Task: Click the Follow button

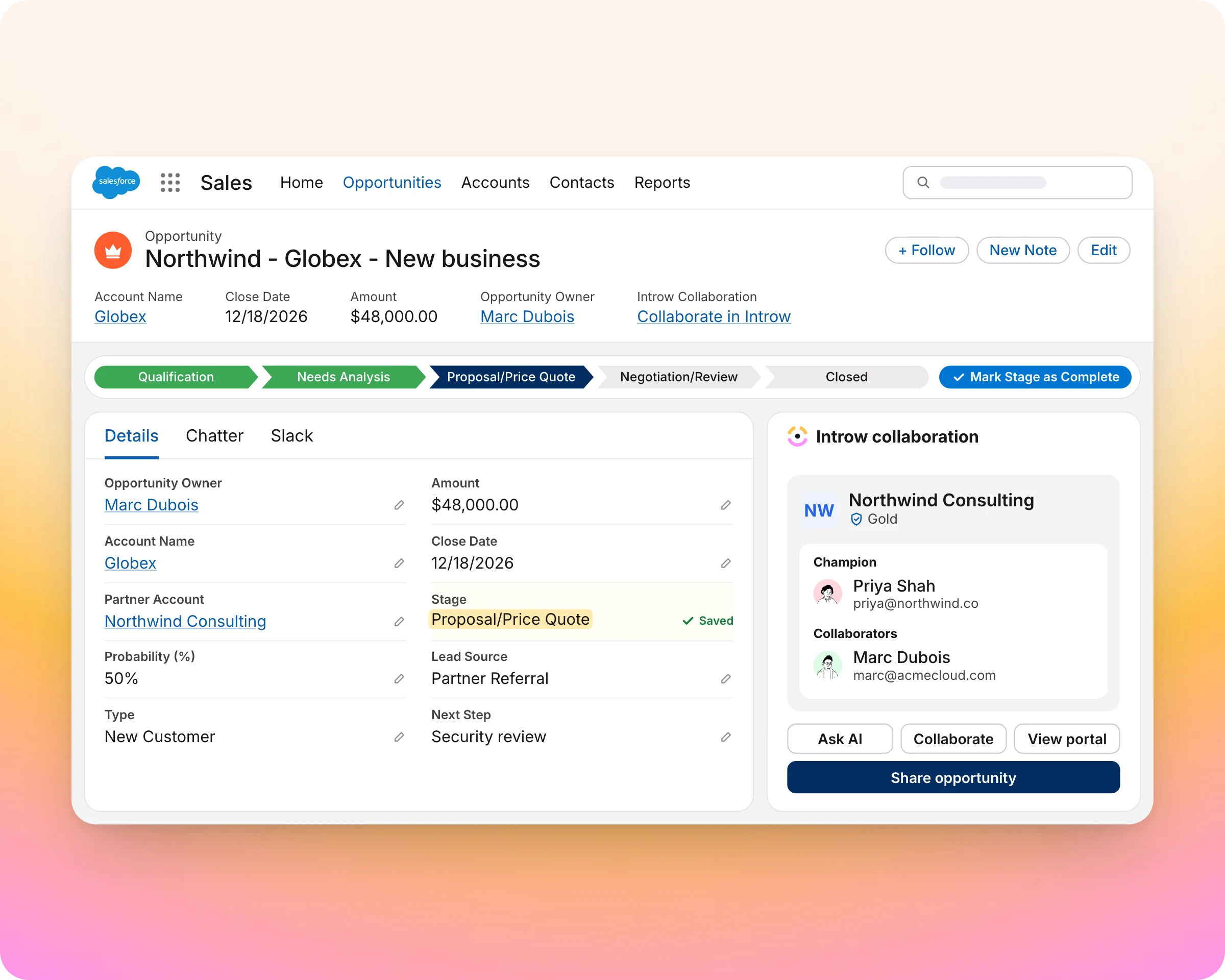Action: coord(927,250)
